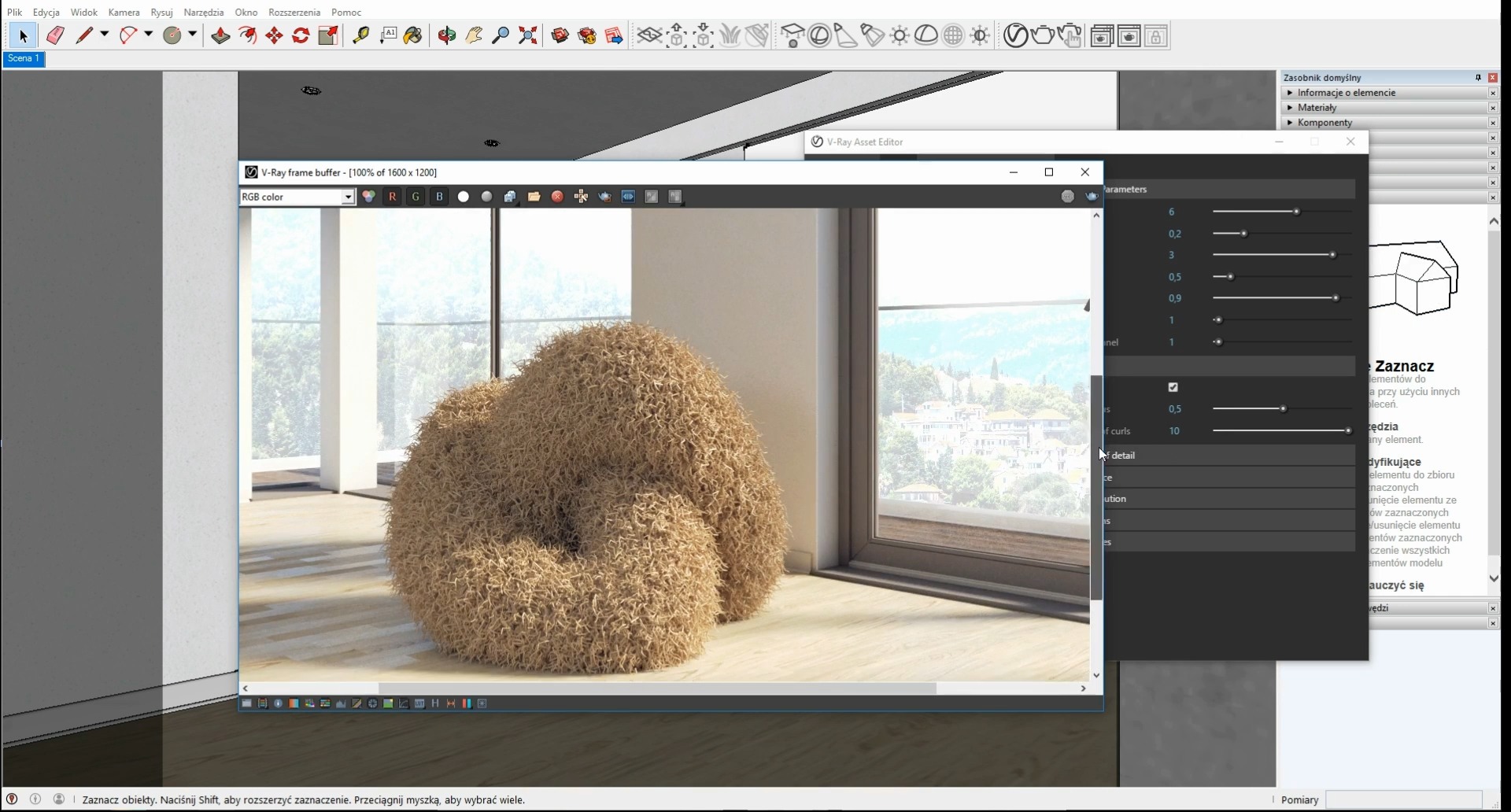The image size is (1511, 812).
Task: Open Arc tool dropdown arrow
Action: [x=148, y=35]
